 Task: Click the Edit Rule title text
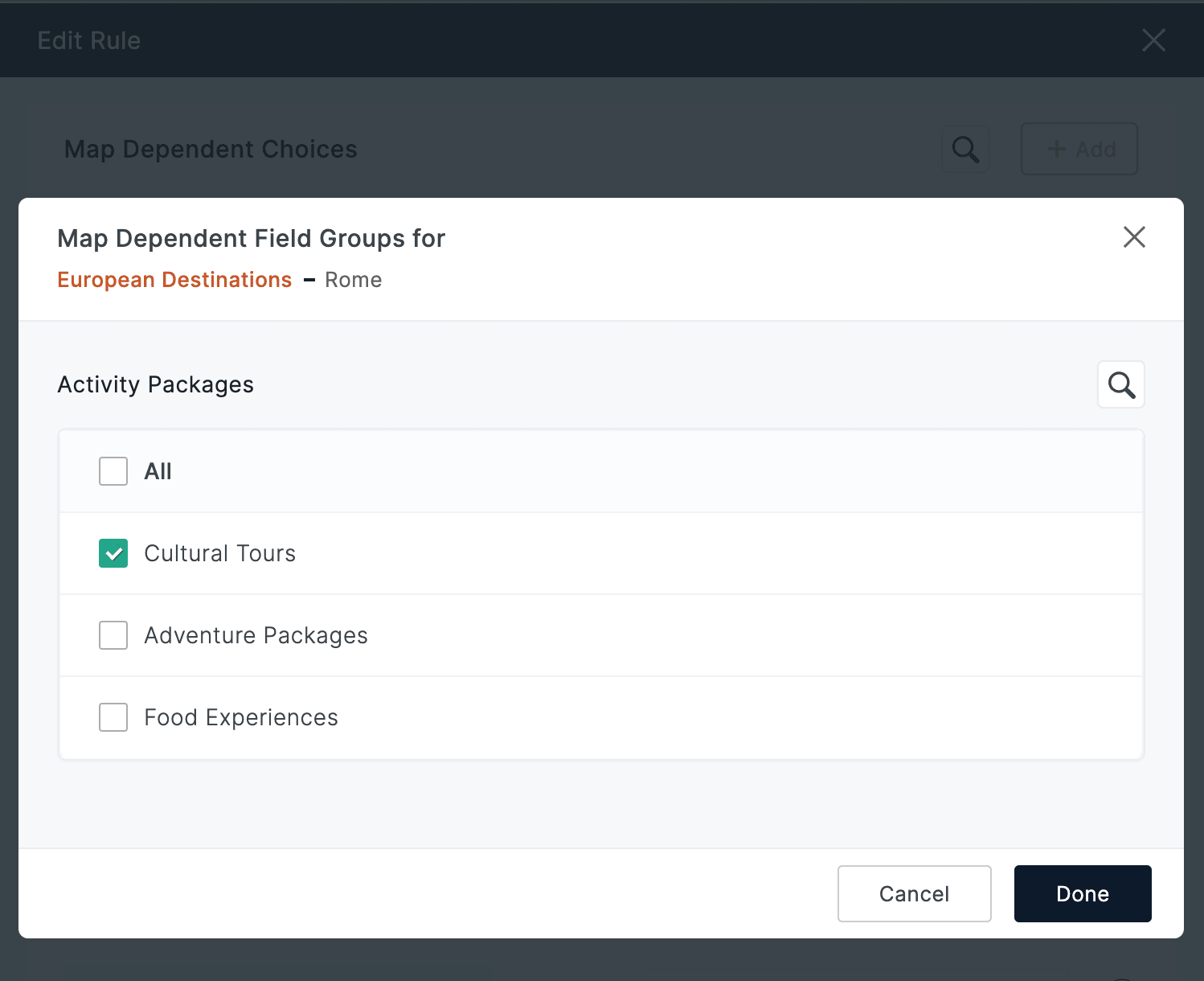pos(89,40)
